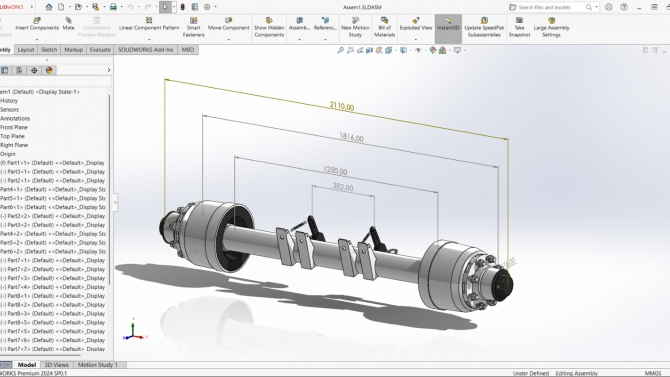670x377 pixels.
Task: Switch to the Layout tab
Action: pyautogui.click(x=26, y=50)
